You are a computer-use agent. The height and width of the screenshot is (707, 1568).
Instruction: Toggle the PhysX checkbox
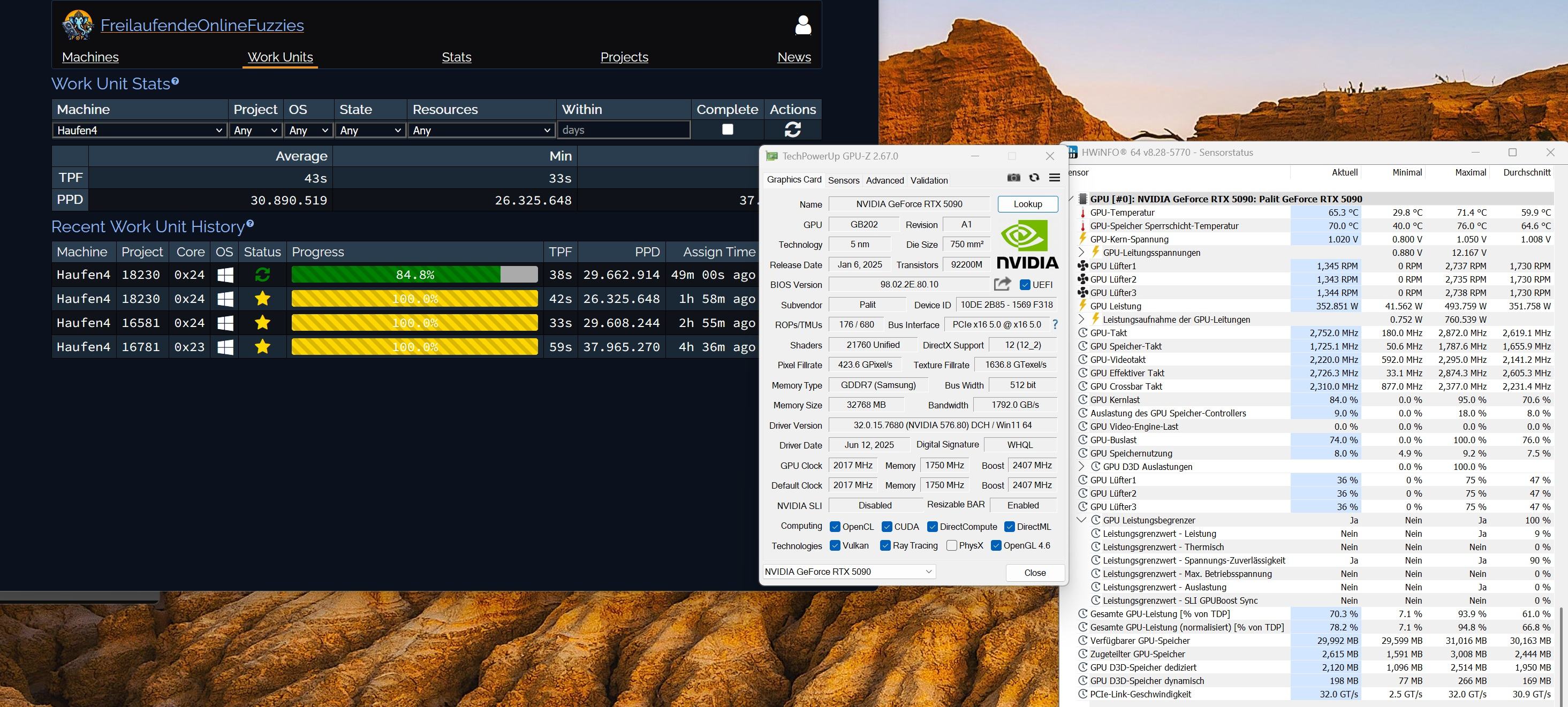click(x=952, y=546)
